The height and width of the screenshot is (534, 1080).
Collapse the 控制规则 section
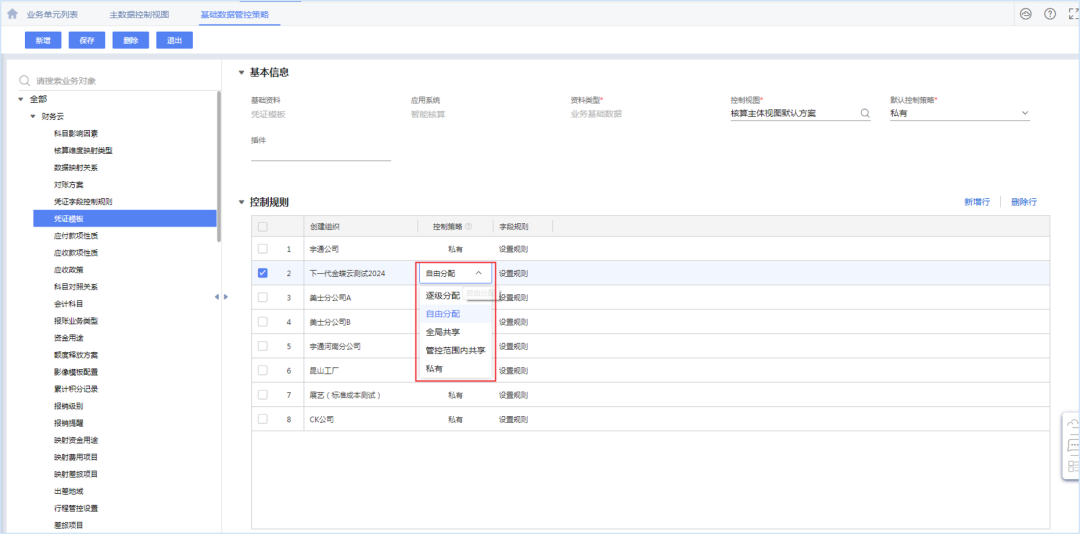(241, 203)
